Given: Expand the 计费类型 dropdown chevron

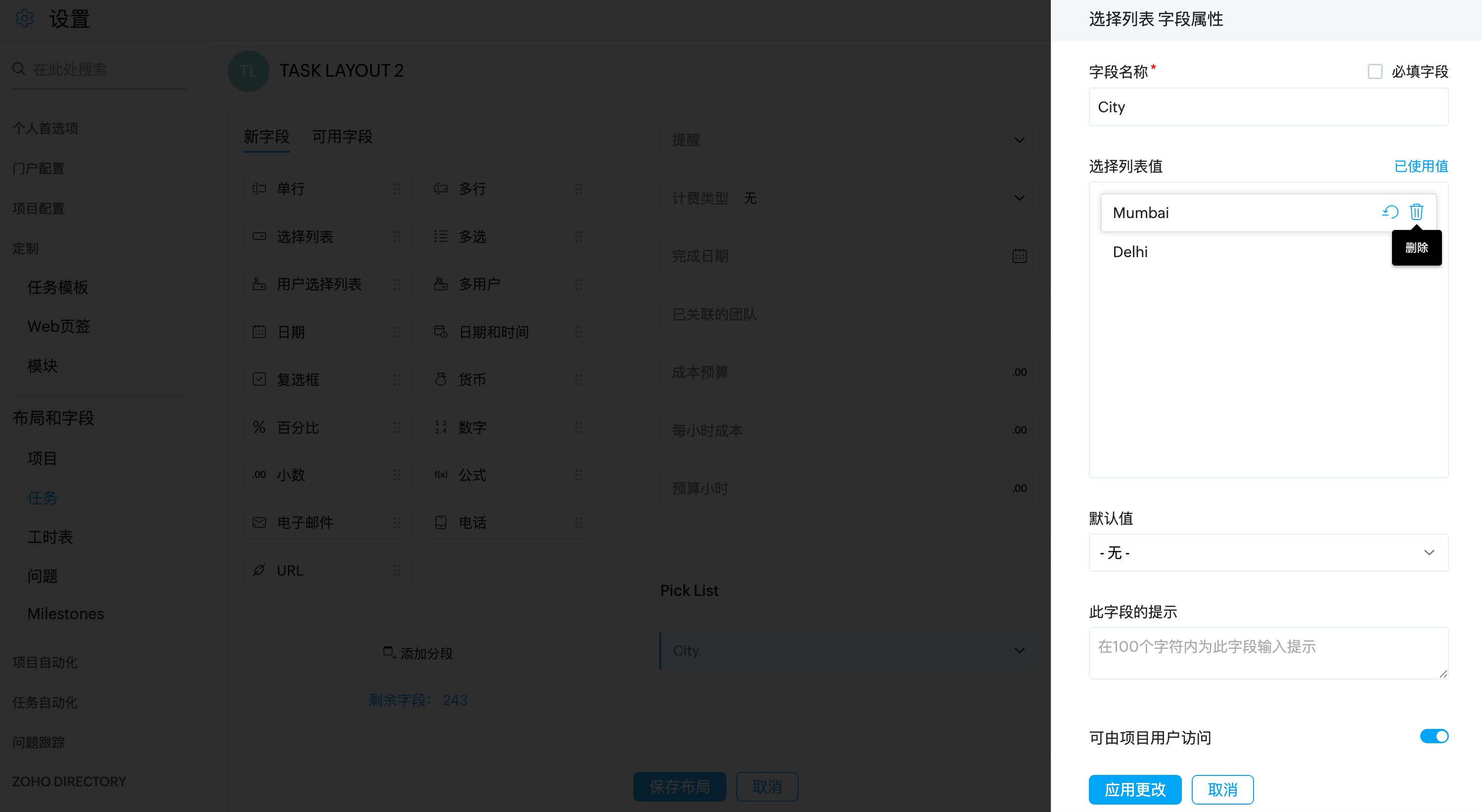Looking at the screenshot, I should tap(1019, 198).
